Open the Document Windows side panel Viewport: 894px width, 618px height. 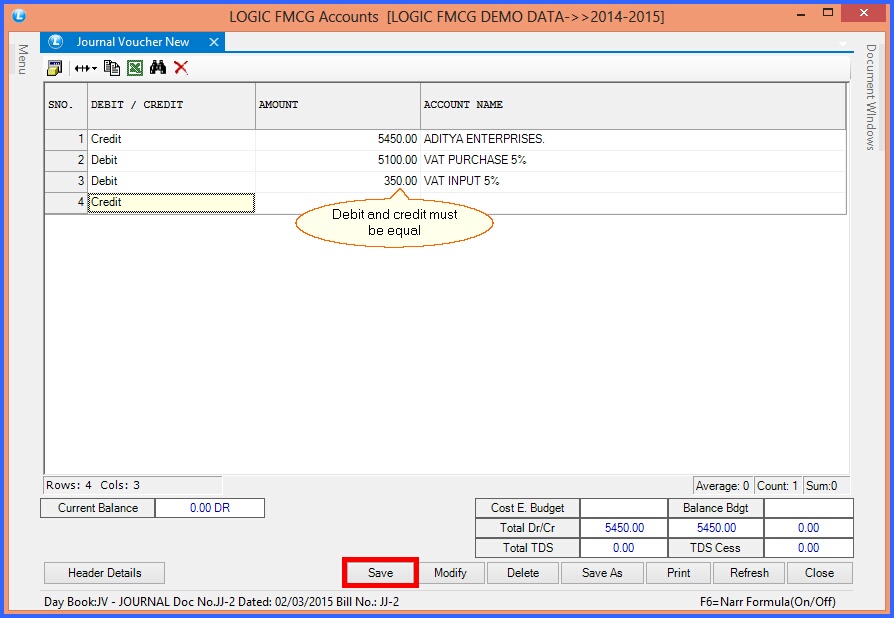click(x=871, y=97)
